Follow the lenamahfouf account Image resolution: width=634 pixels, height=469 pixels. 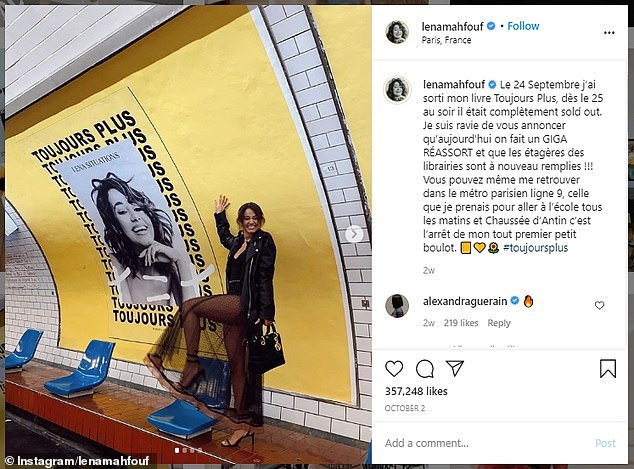point(523,26)
